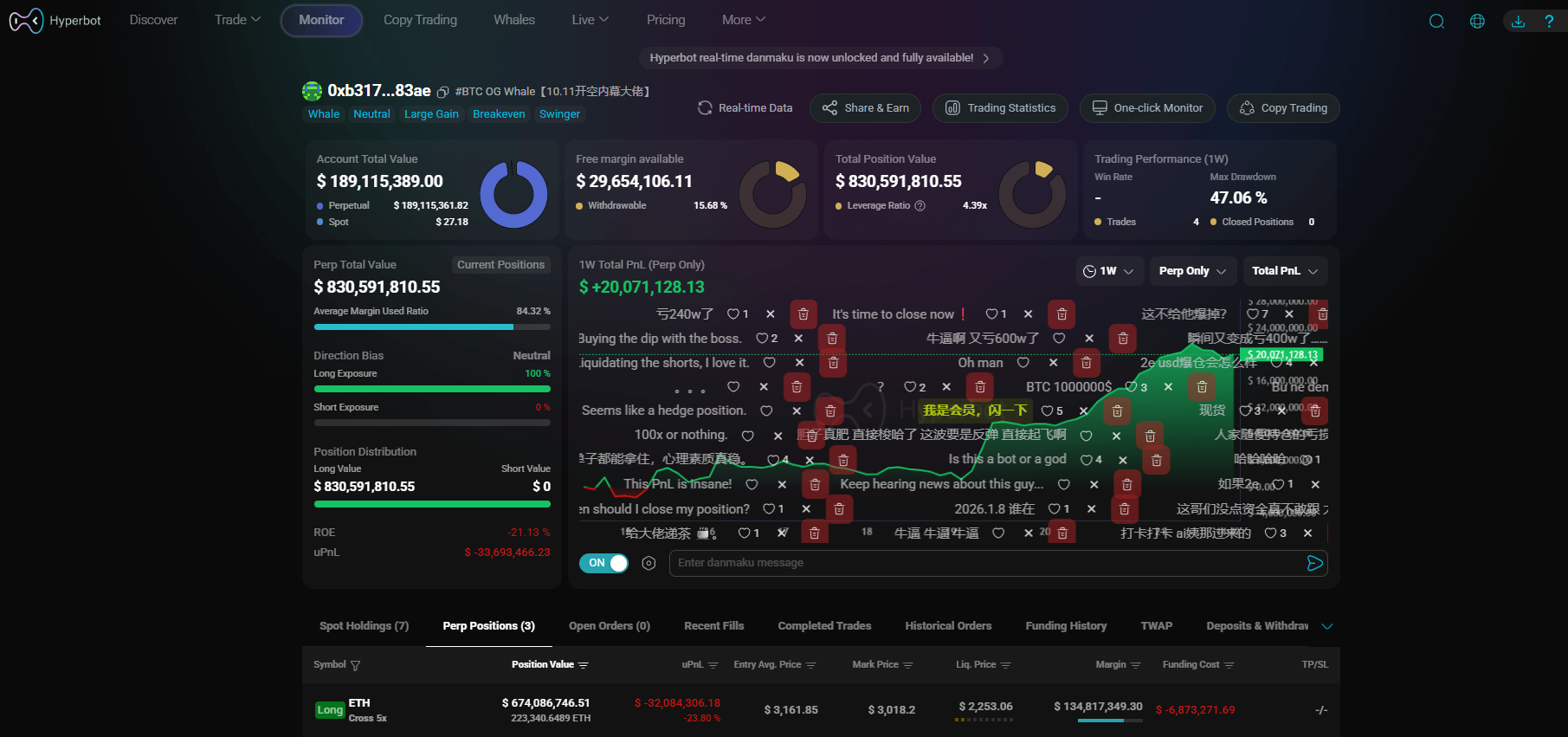1568x737 pixels.
Task: Open the Total PnL dropdown
Action: point(1284,271)
